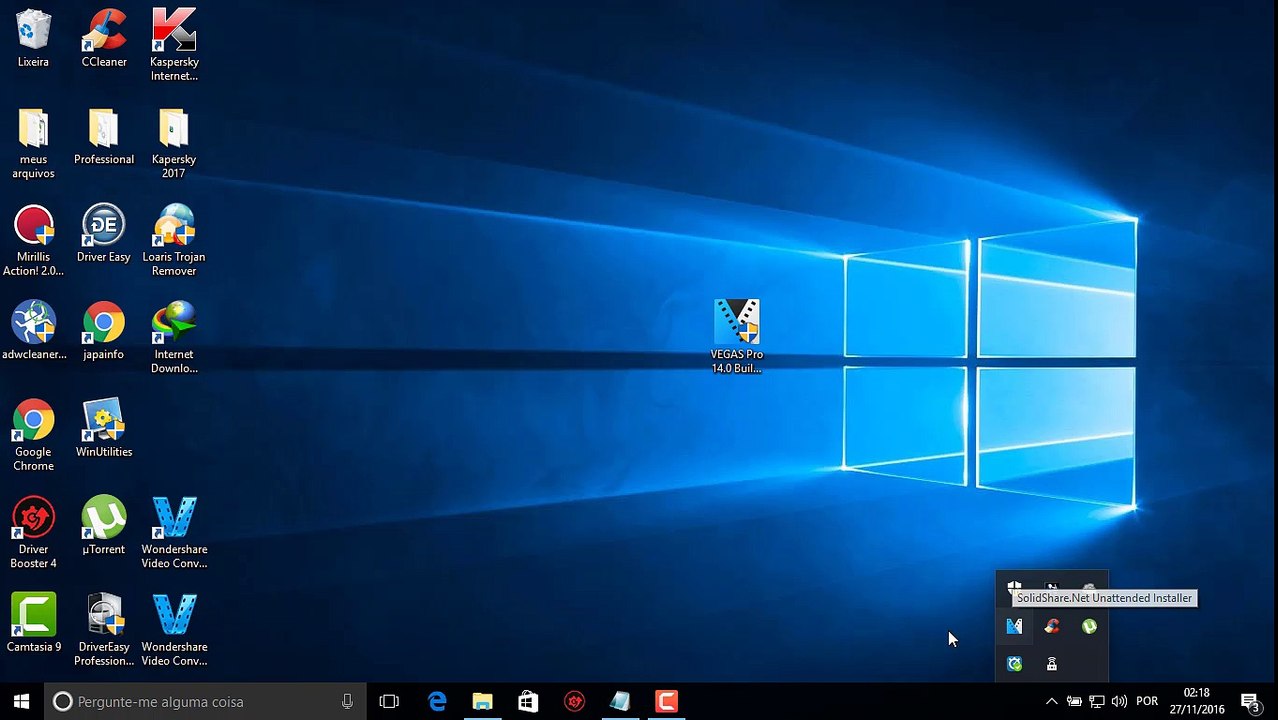The height and width of the screenshot is (720, 1278).
Task: Open the installer app on the taskbar
Action: [x=620, y=702]
